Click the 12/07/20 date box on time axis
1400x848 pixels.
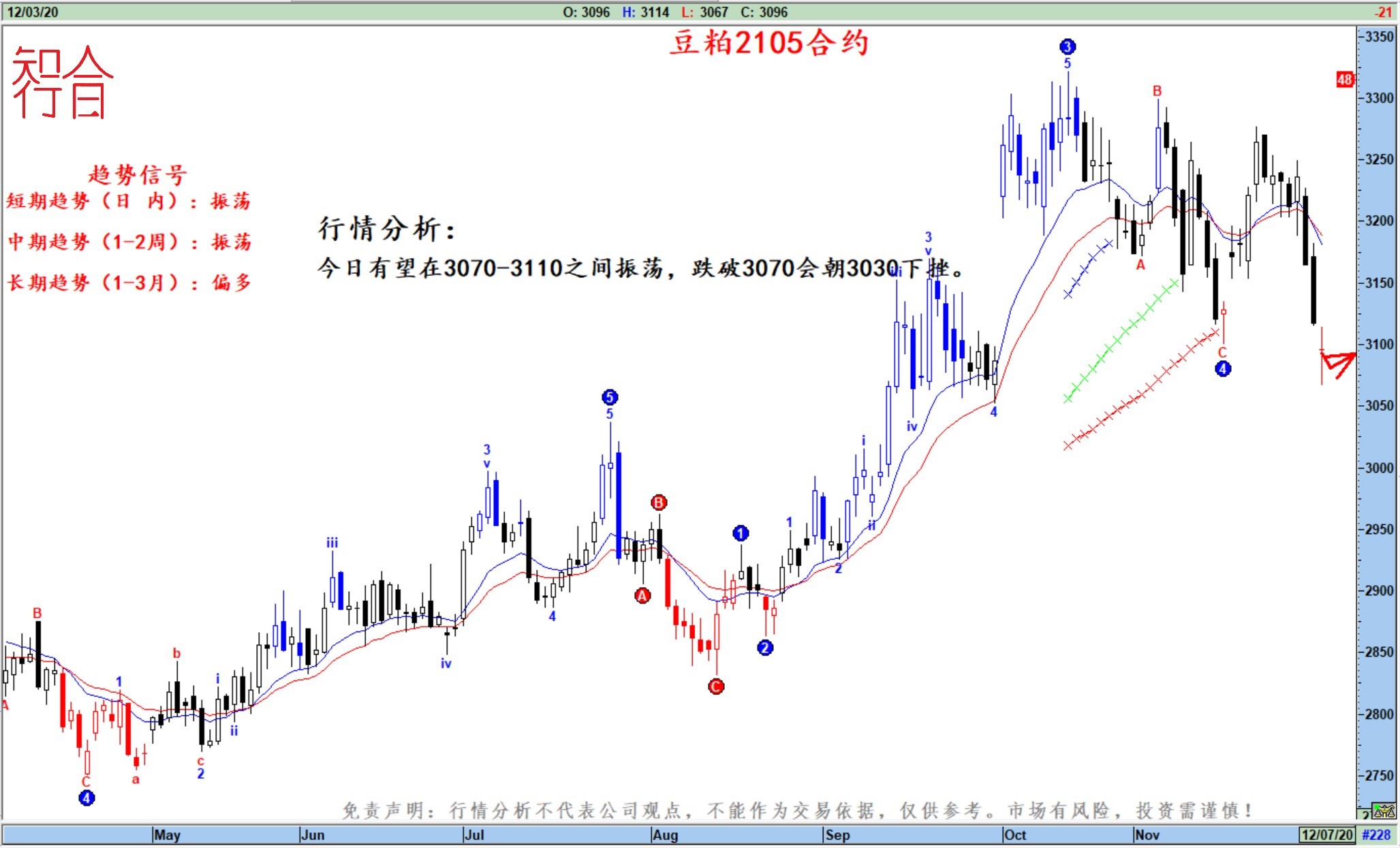point(1326,834)
